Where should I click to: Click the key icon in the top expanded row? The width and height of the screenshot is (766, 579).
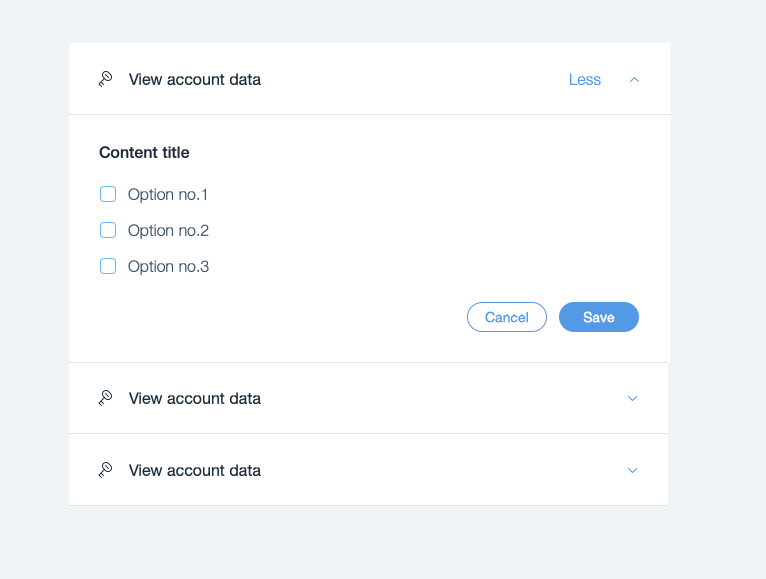[105, 79]
